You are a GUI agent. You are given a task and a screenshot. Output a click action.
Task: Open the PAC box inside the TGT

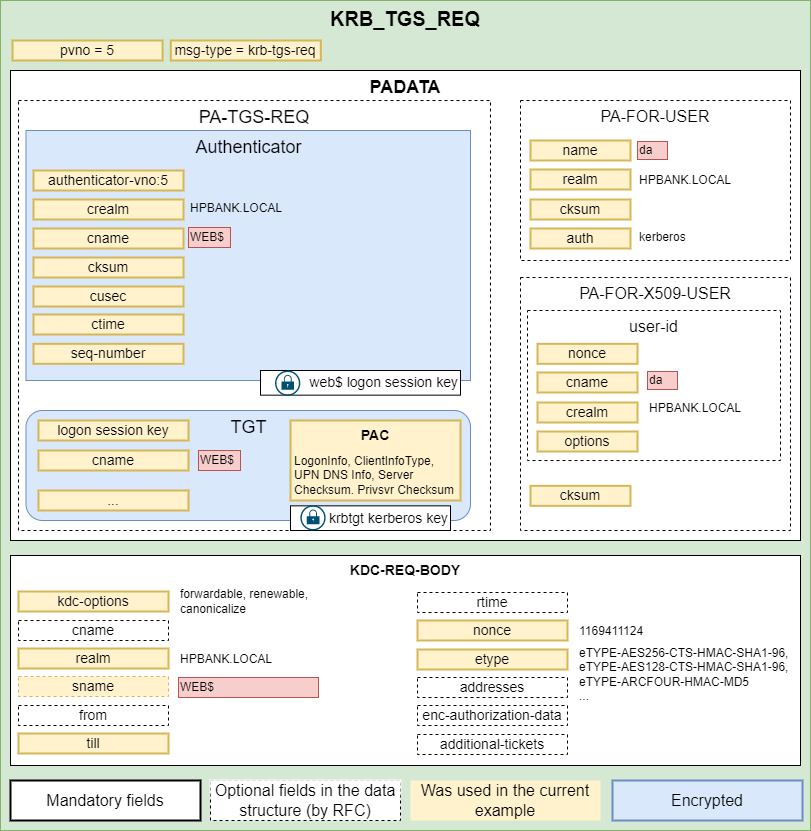(x=375, y=460)
